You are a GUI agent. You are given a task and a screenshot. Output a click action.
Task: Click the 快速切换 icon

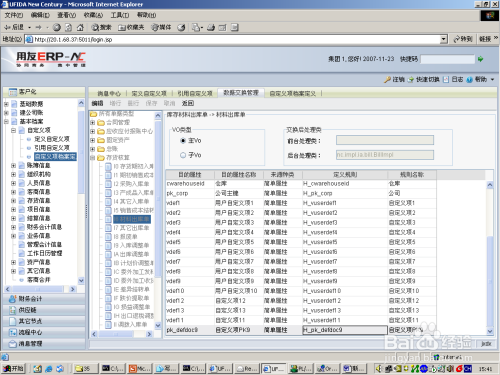coord(411,79)
